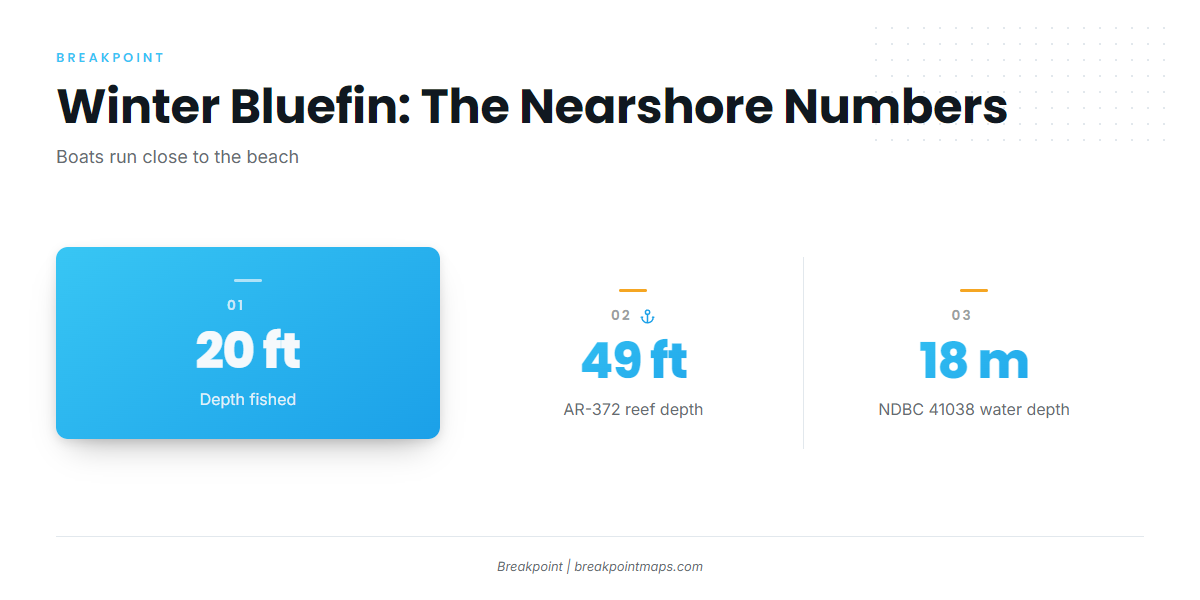Open the breakpointmaps.com footer link
Viewport: 1200px width, 600px height.
(638, 566)
